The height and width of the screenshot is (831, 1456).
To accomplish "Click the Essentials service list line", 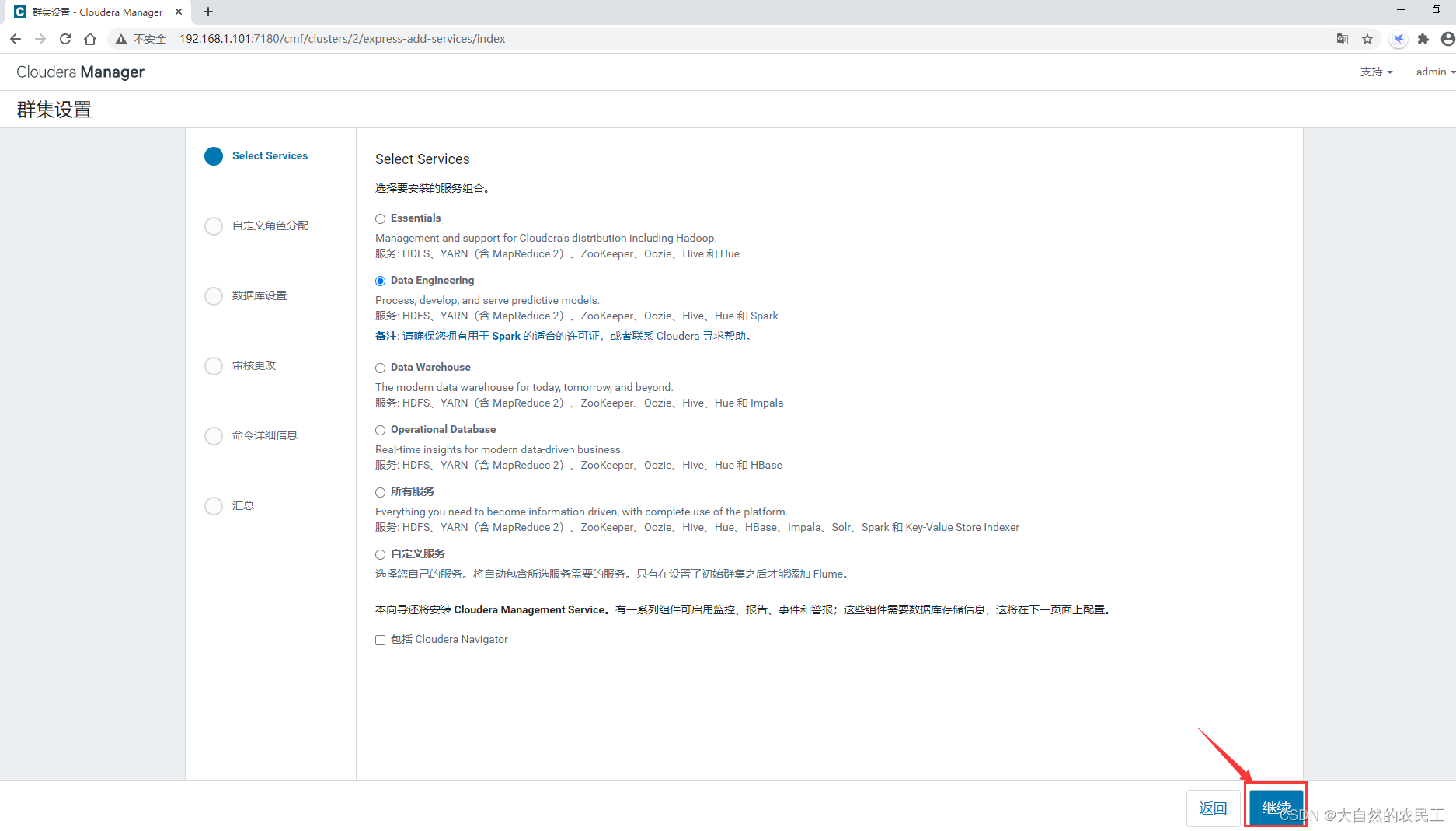I will (x=557, y=253).
